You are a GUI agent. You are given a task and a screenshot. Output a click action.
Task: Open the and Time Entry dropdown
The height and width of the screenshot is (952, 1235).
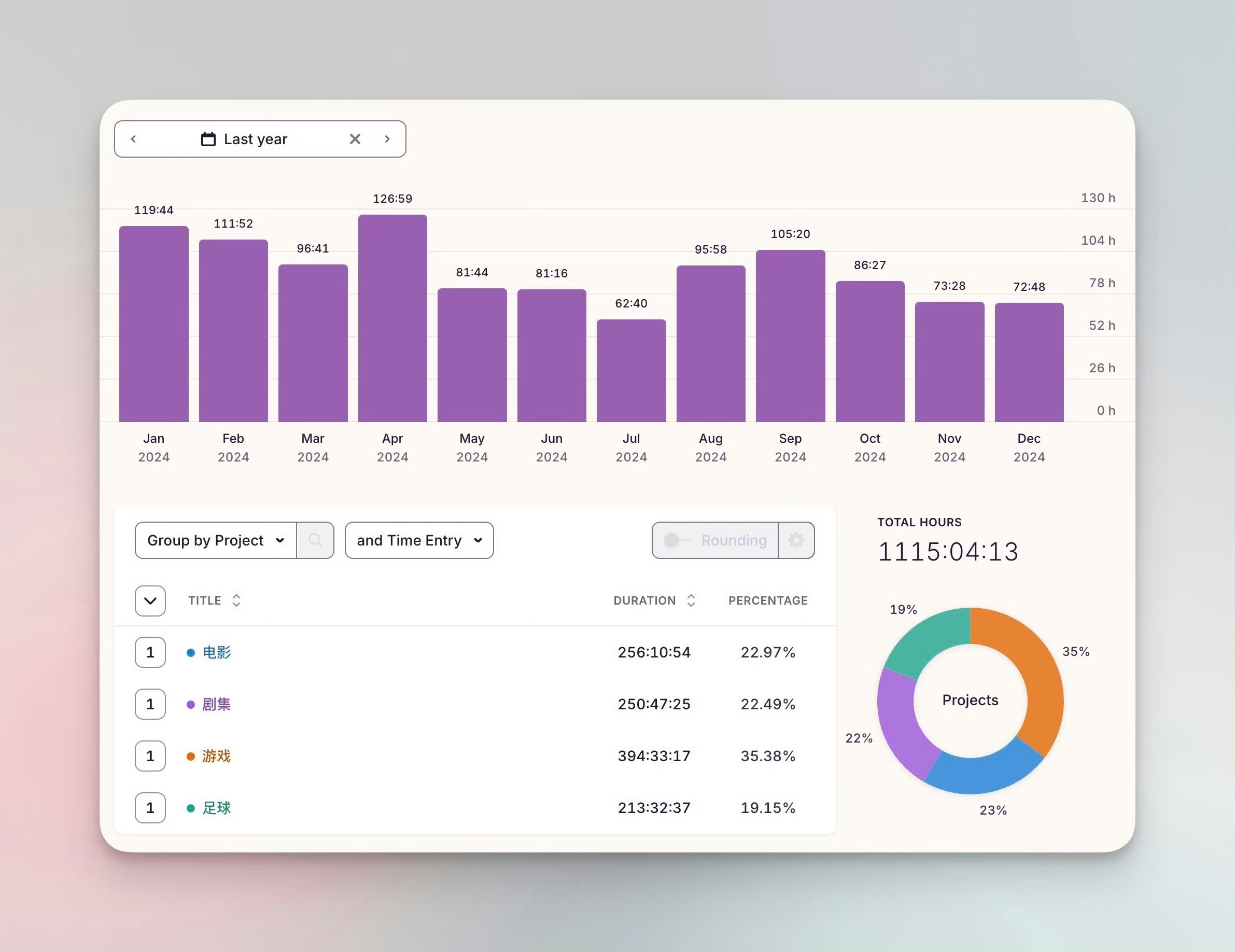[x=419, y=540]
